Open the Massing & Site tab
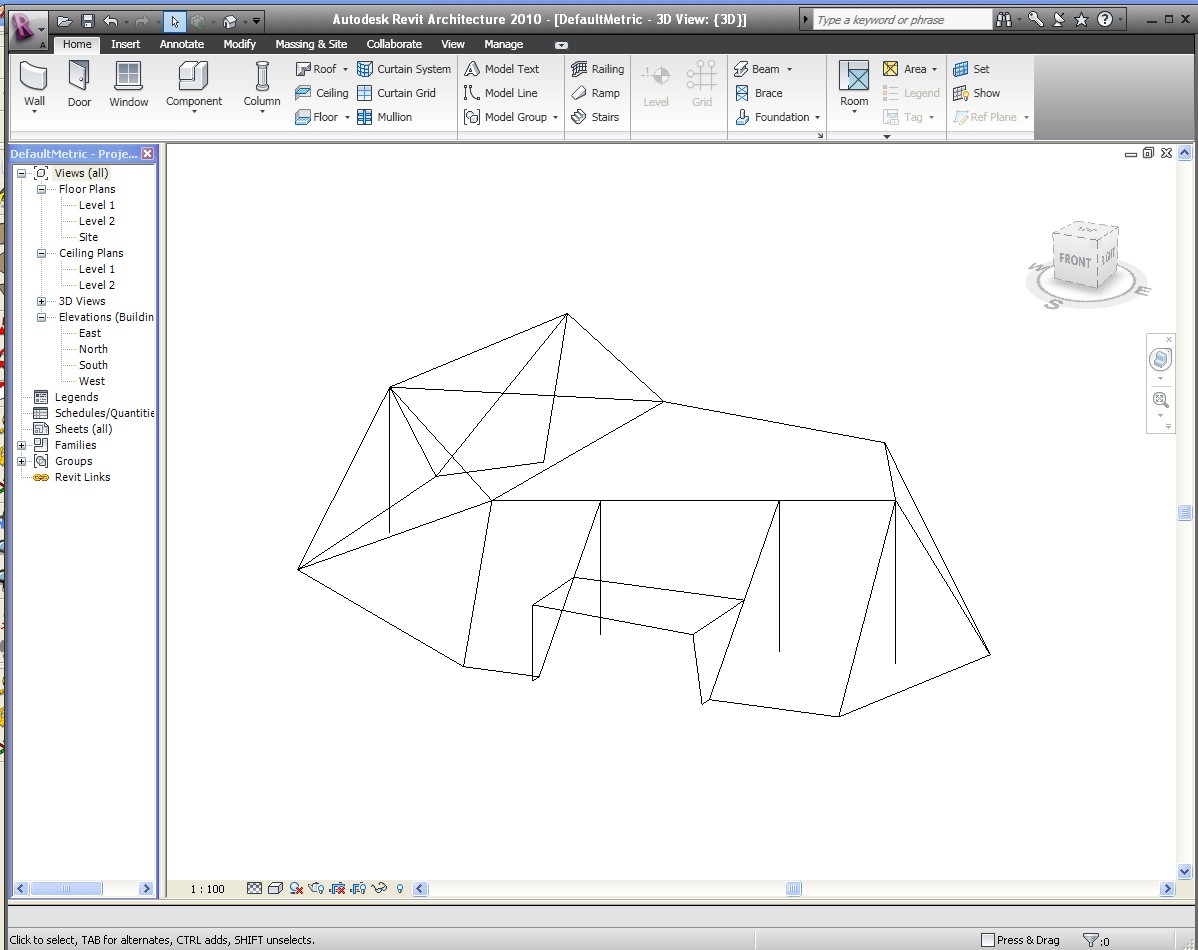 (311, 44)
